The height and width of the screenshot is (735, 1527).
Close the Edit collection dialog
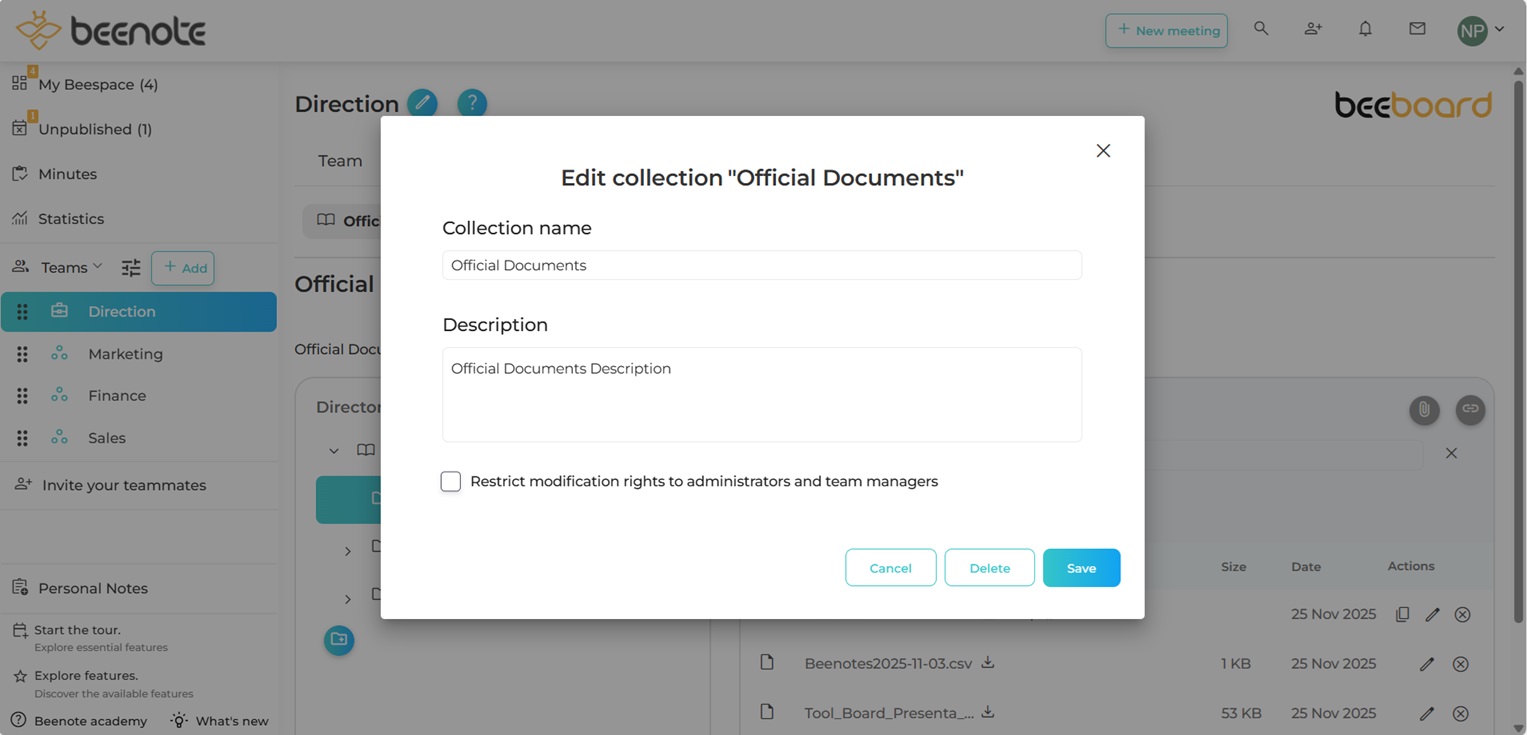1103,151
